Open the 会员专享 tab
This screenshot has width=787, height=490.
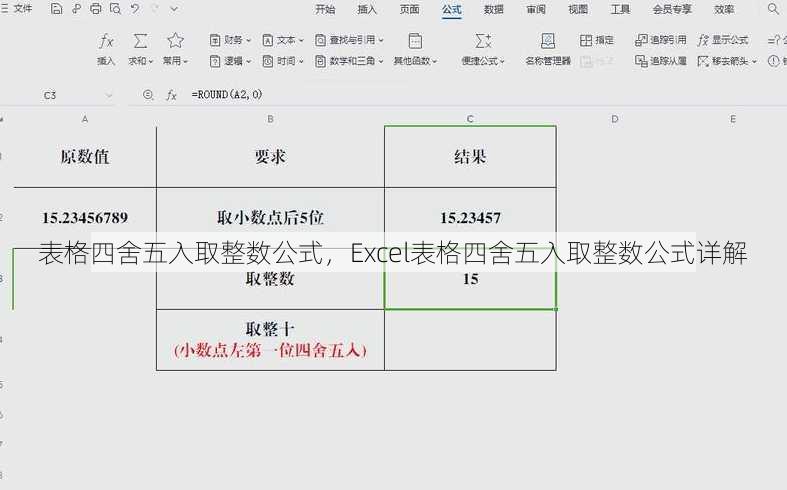(x=673, y=10)
